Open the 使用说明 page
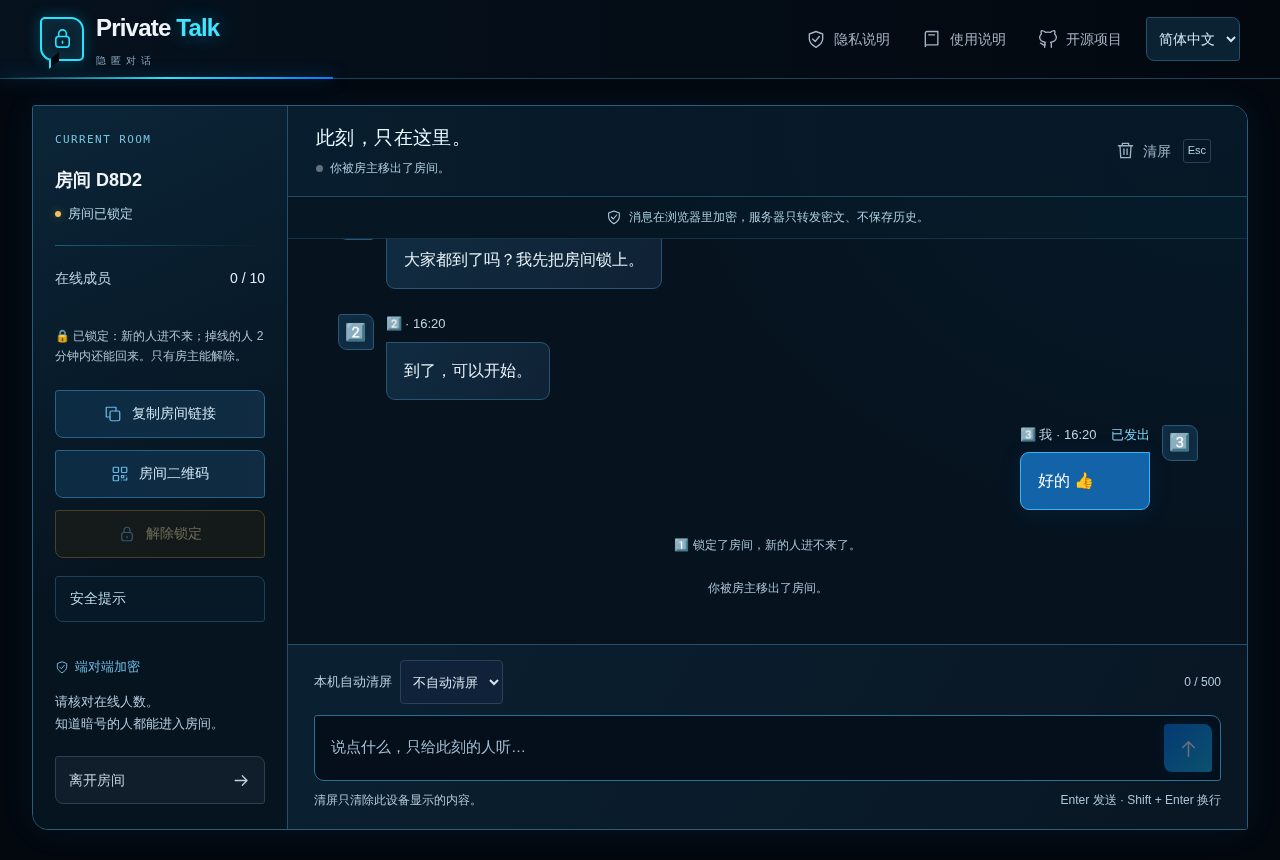The image size is (1280, 860). click(964, 39)
